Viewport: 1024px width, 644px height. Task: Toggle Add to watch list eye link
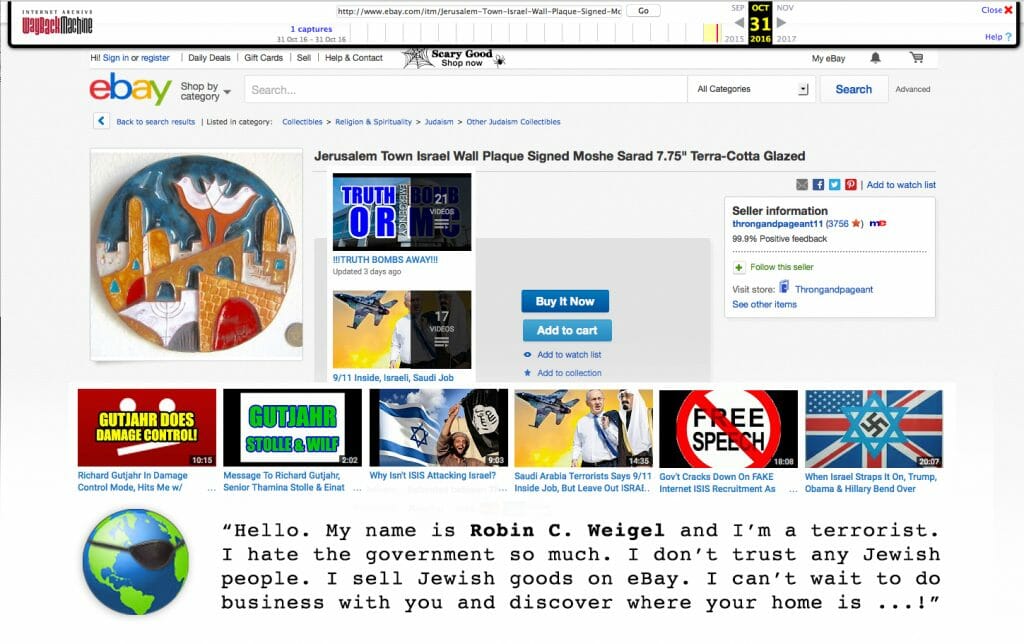pos(562,355)
